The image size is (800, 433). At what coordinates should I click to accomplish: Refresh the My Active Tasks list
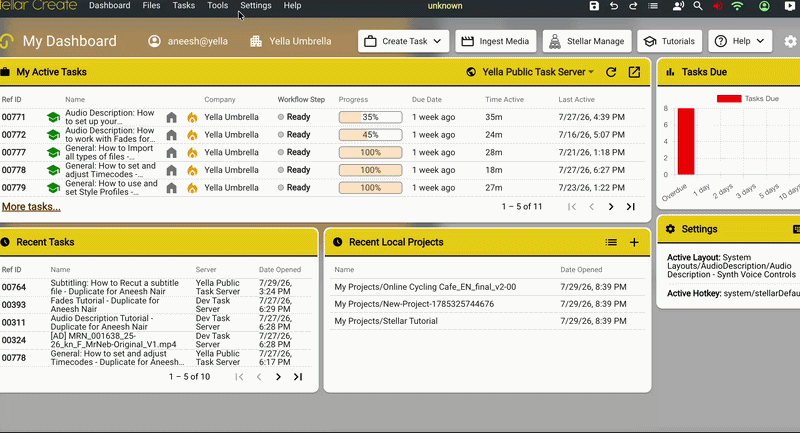pos(611,72)
